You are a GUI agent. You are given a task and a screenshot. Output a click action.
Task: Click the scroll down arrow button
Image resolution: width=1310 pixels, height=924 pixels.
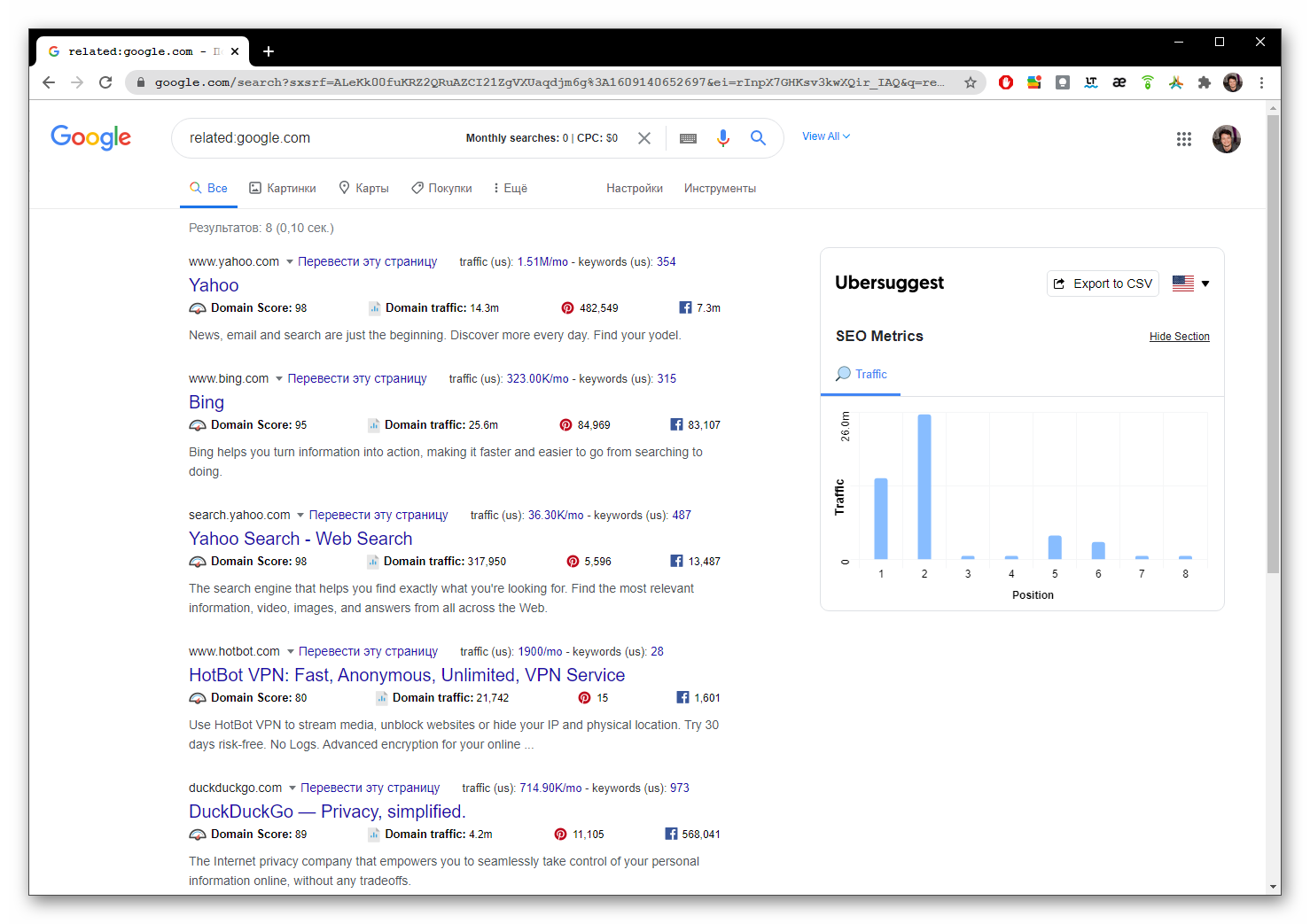tap(1274, 887)
